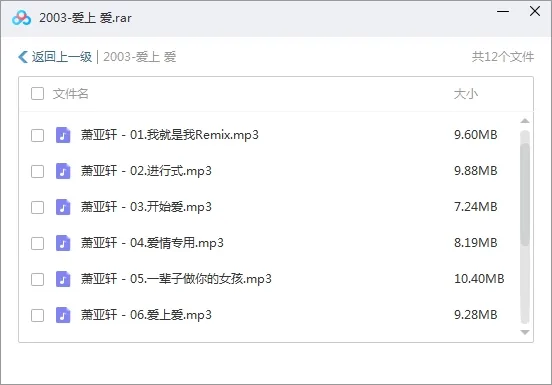Click the music file icon for 02.进行式.mp3

click(x=63, y=171)
